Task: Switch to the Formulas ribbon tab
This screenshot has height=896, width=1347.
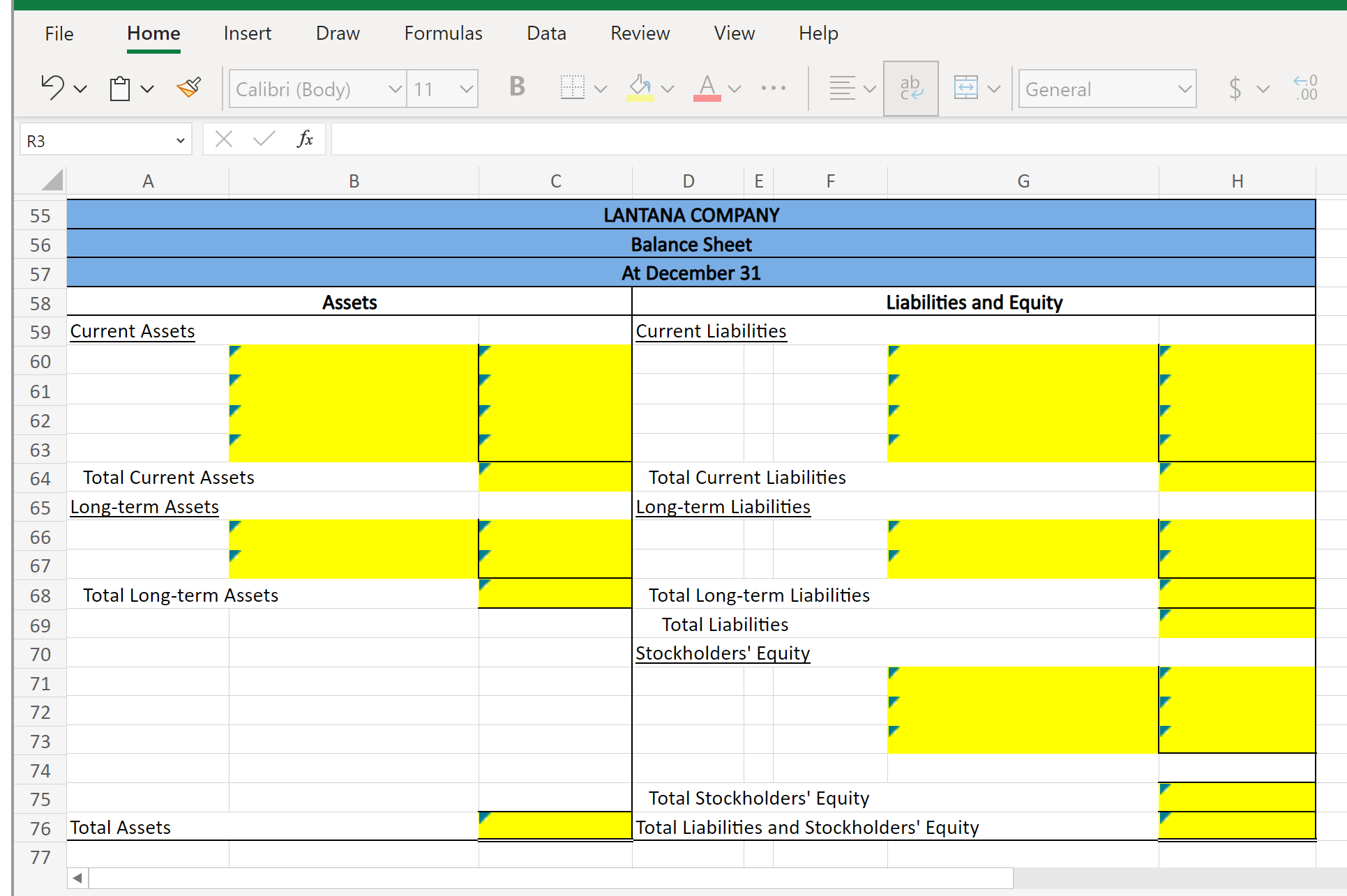Action: 442,33
